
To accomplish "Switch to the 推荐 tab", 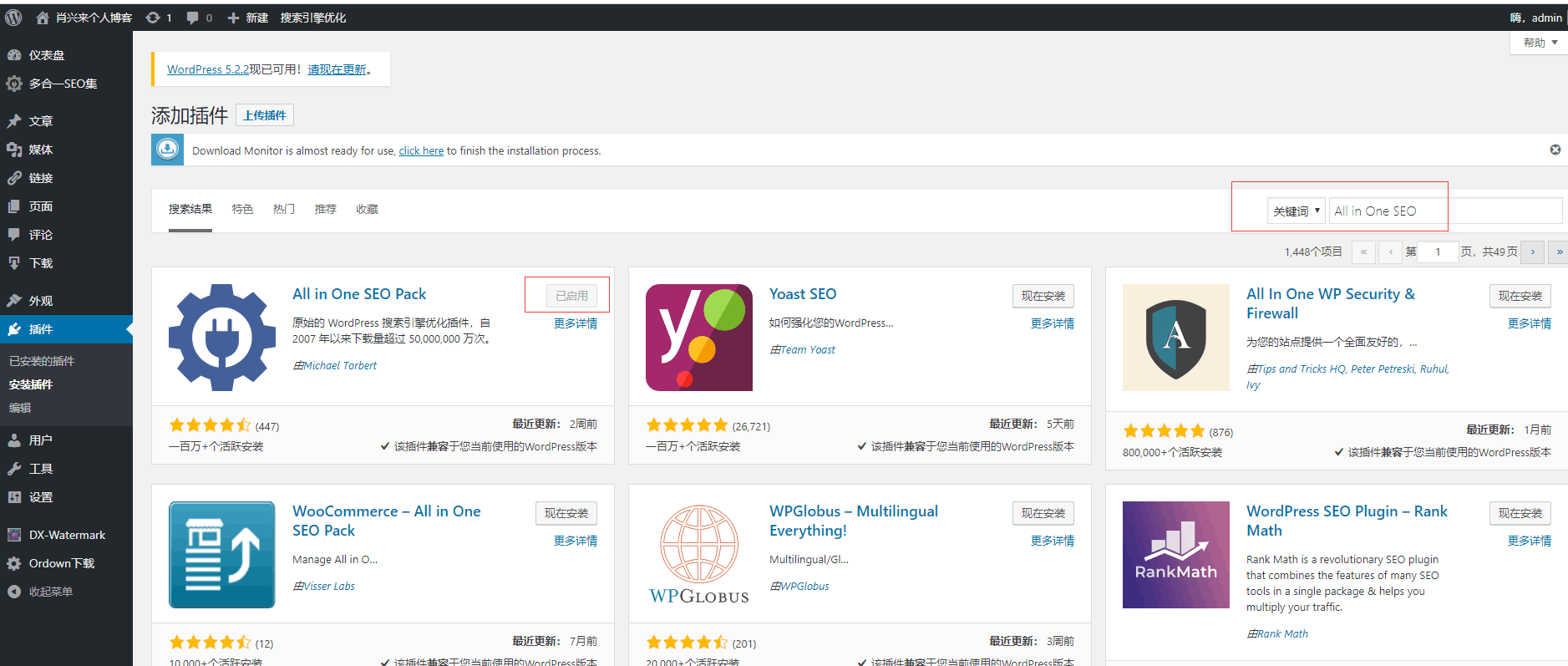I will point(326,209).
